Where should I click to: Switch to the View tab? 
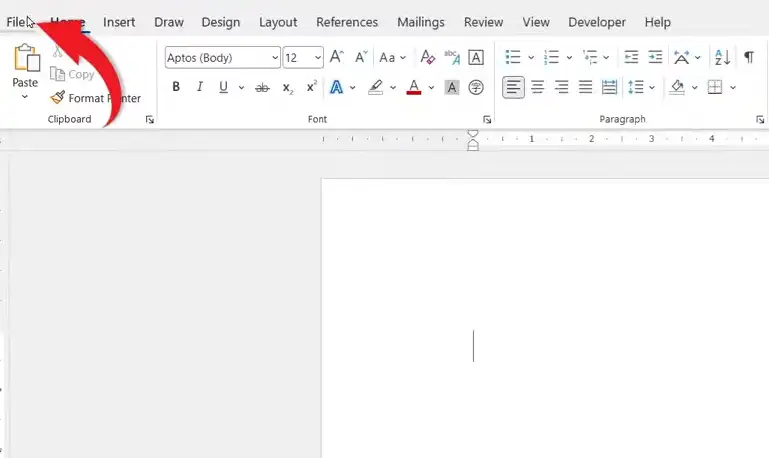tap(536, 22)
